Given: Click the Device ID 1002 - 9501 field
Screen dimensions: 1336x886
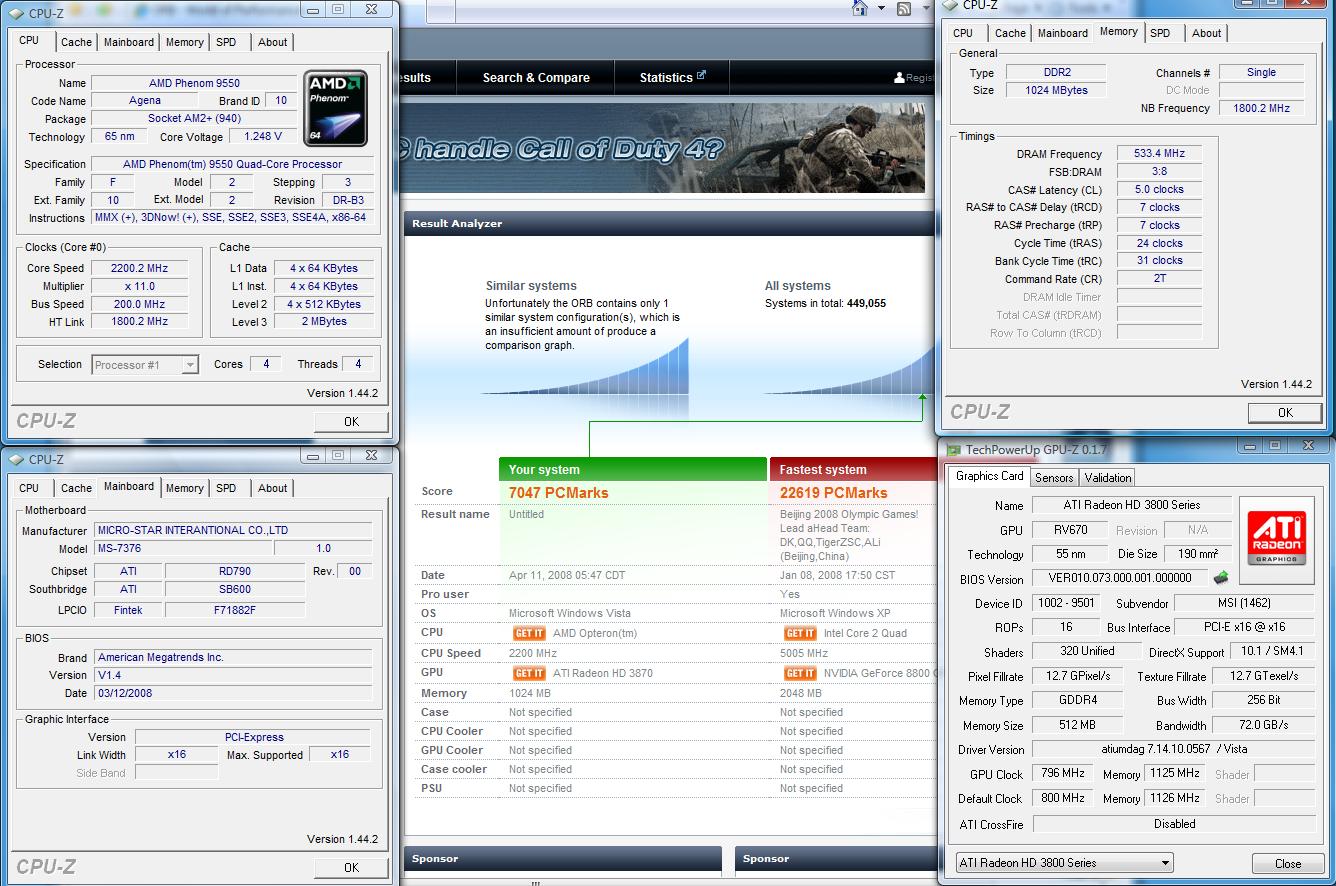Looking at the screenshot, I should coord(1066,603).
